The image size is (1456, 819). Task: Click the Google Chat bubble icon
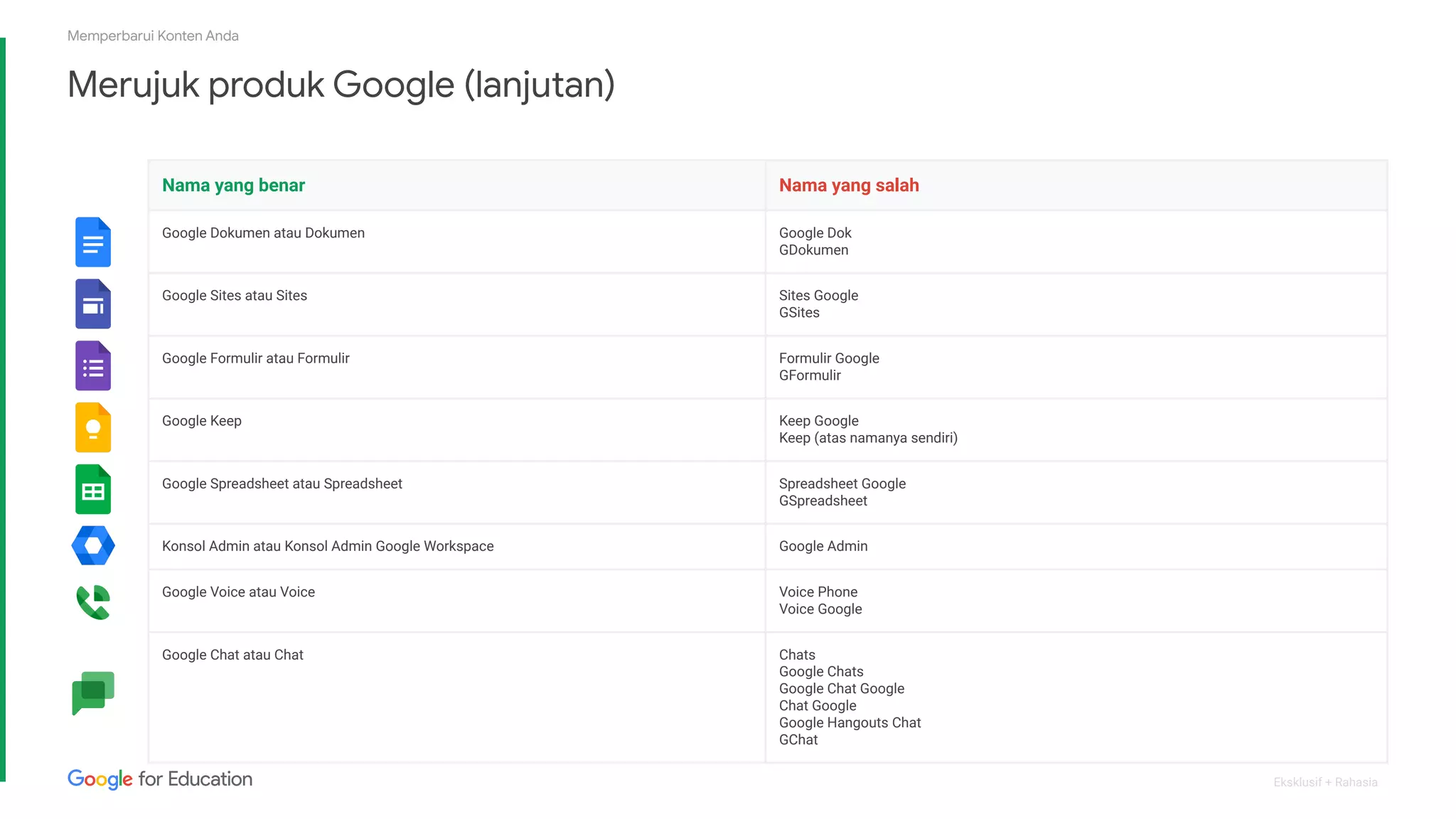click(x=93, y=693)
